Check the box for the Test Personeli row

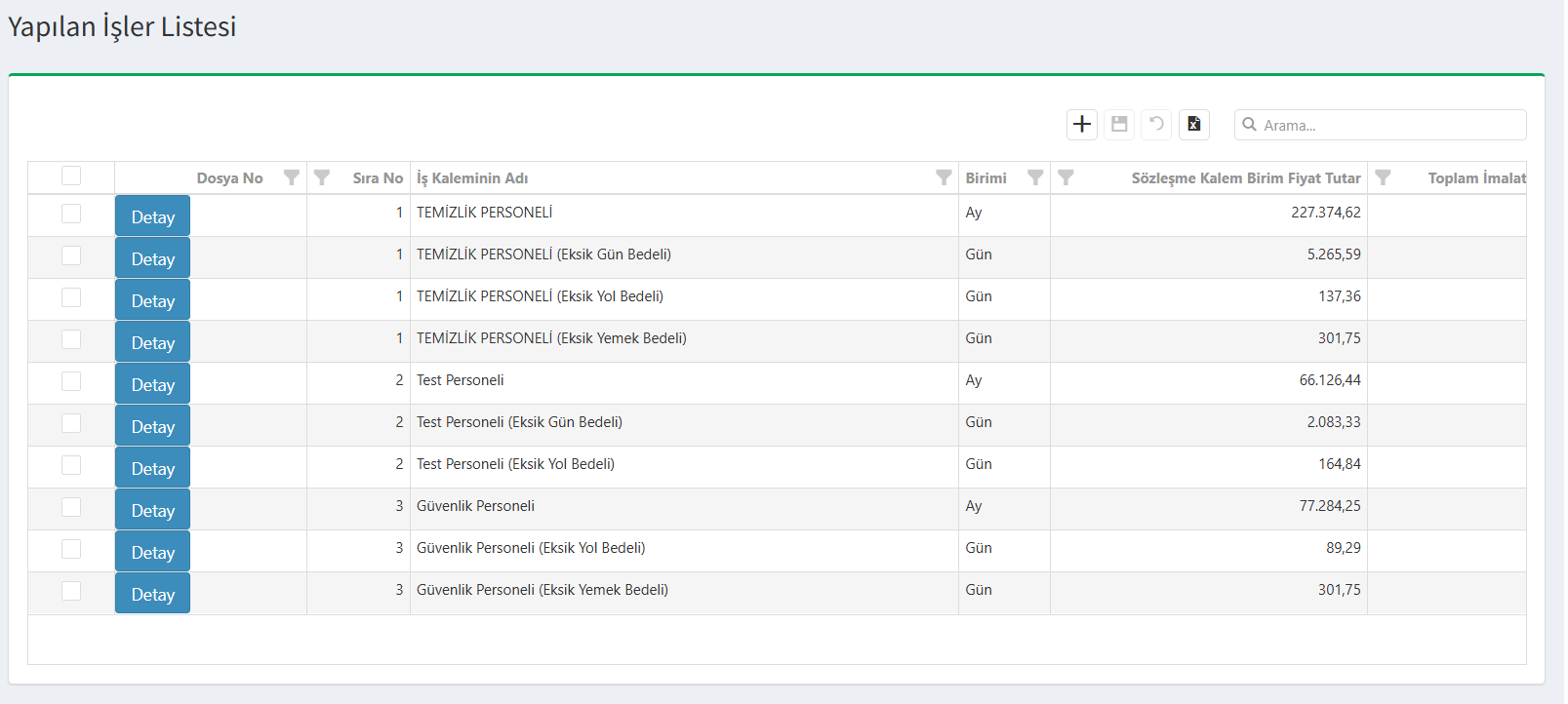pyautogui.click(x=71, y=381)
